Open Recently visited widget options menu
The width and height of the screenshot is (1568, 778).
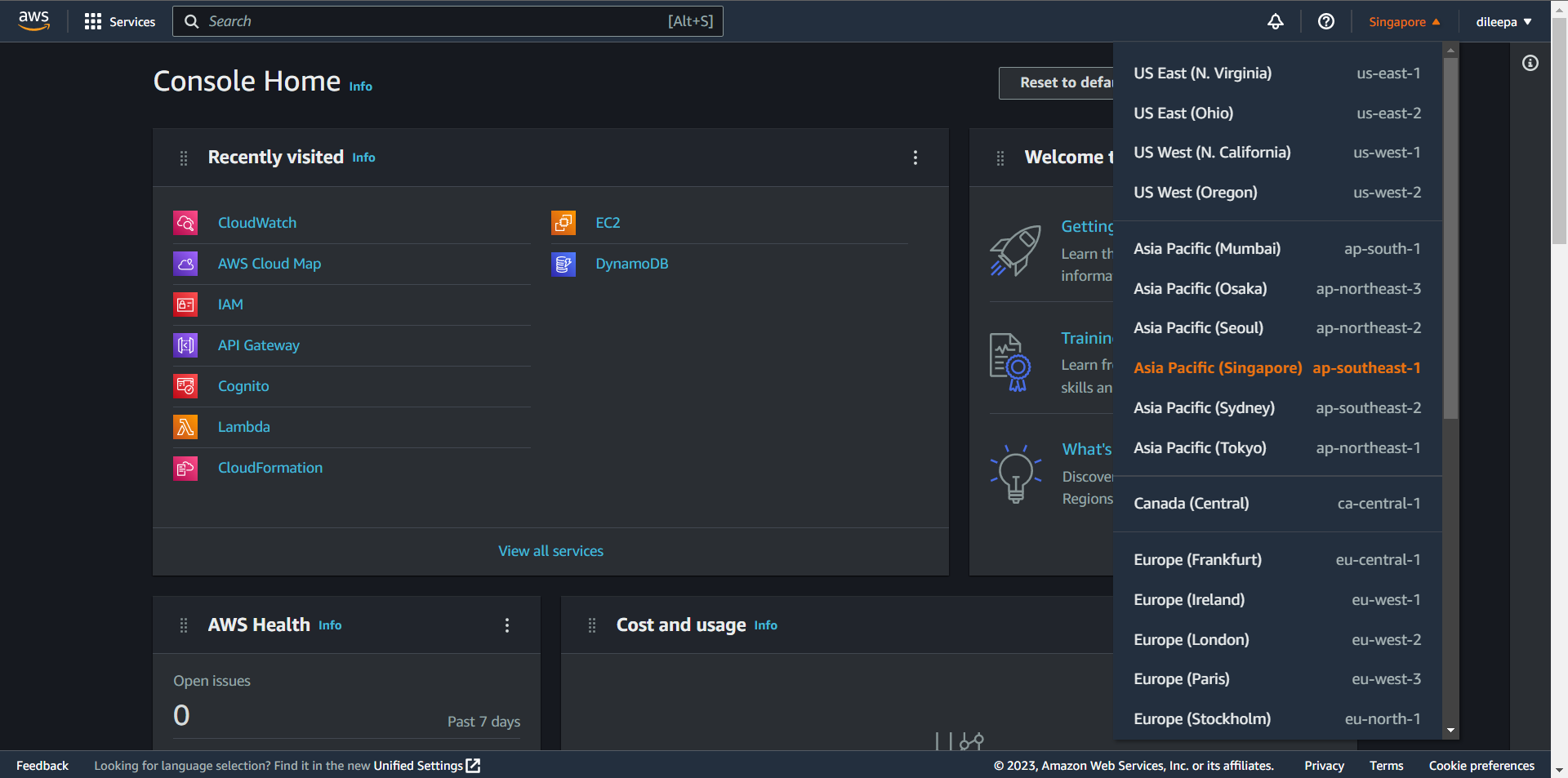tap(915, 158)
